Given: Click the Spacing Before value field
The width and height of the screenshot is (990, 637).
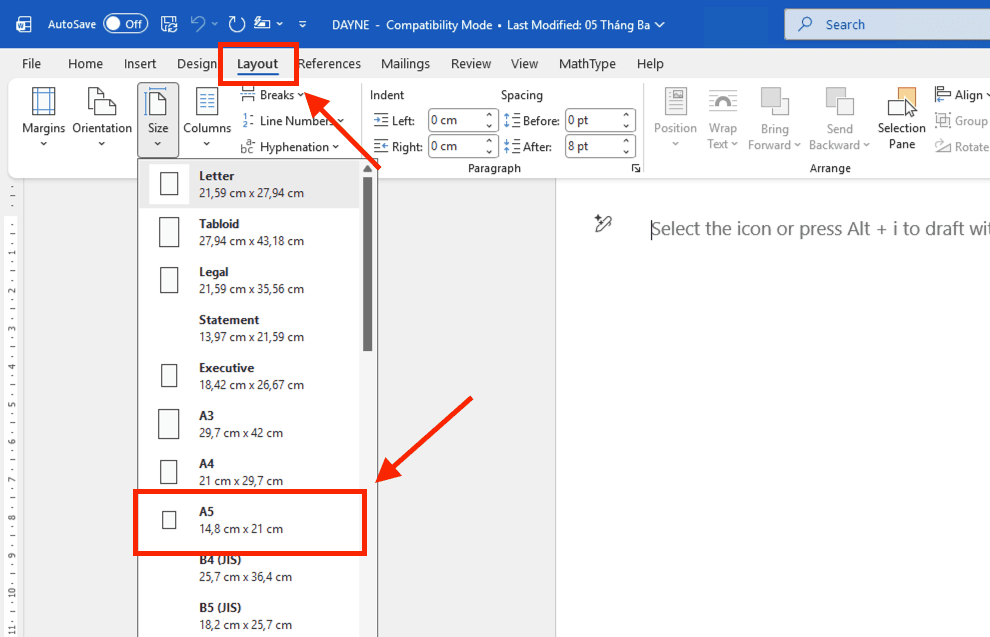Looking at the screenshot, I should click(x=593, y=120).
